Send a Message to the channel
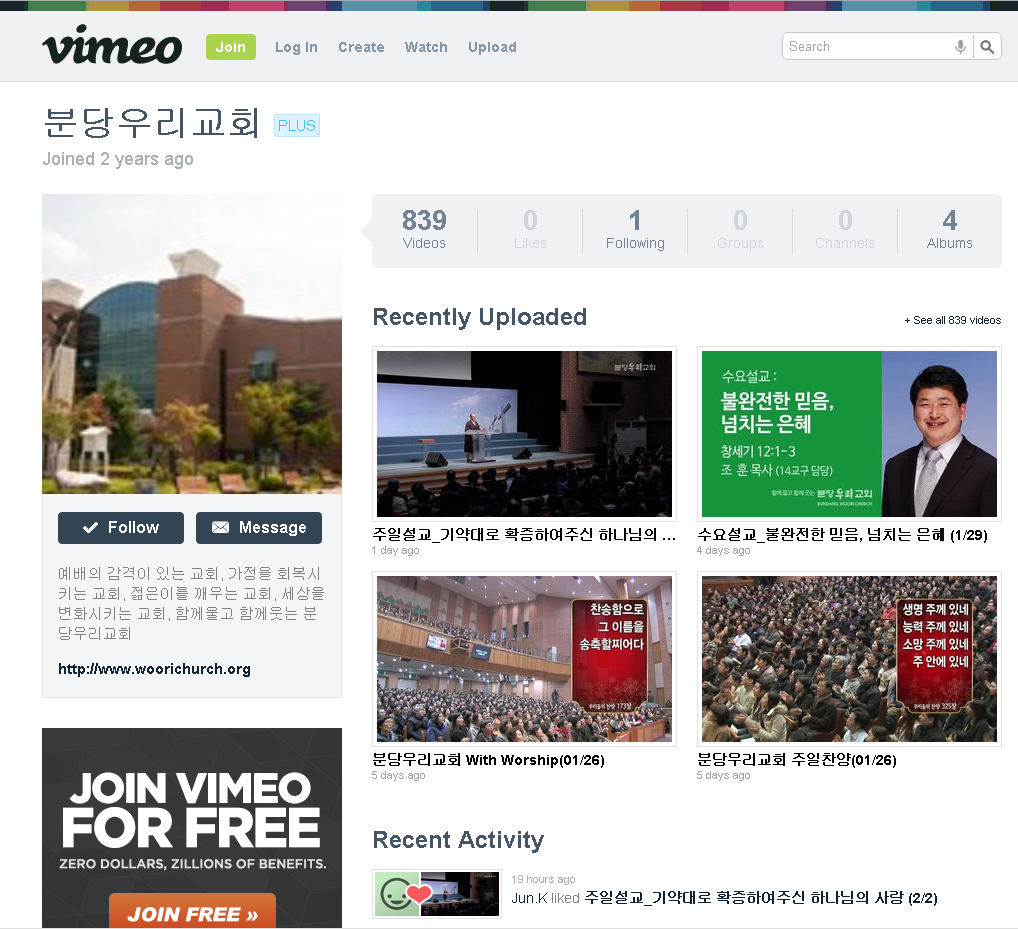Screen dimensions: 1018x929 pos(259,528)
